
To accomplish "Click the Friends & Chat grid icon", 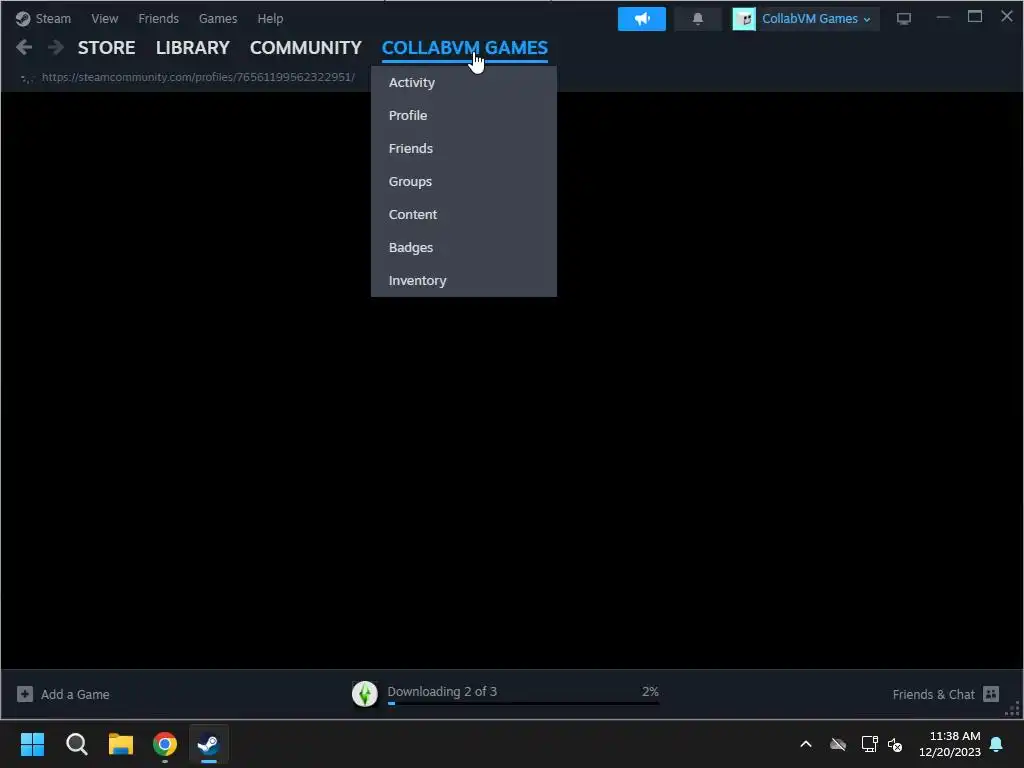I will [x=991, y=694].
